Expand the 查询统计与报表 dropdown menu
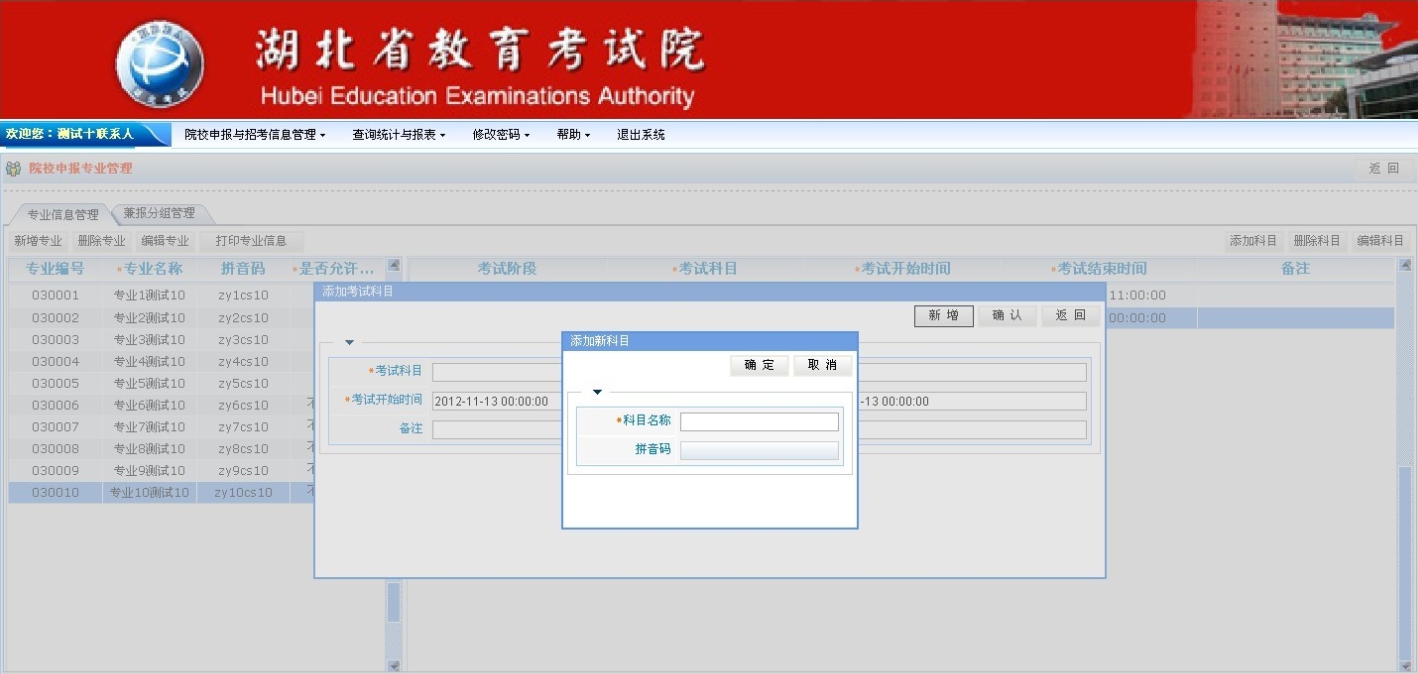Screen dimensions: 1418x674 click(x=398, y=135)
